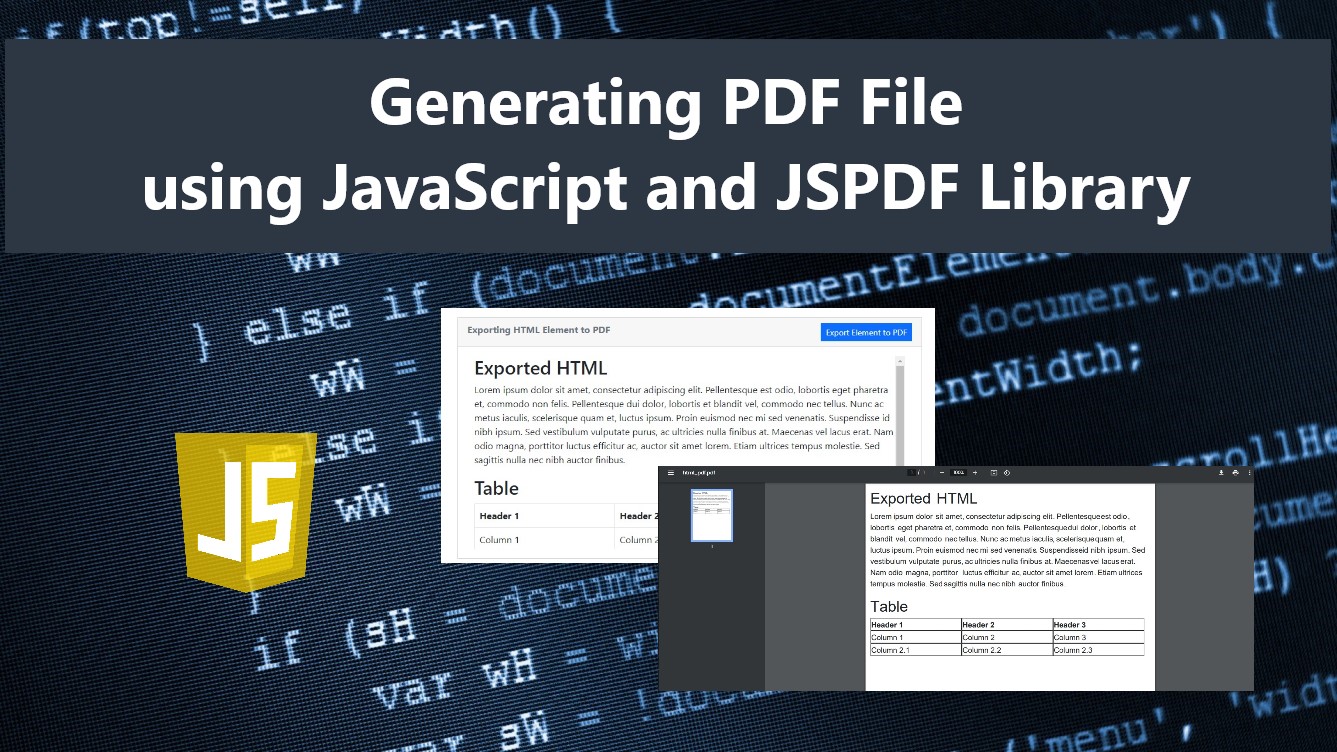The width and height of the screenshot is (1337, 752).
Task: Print the PDF document
Action: 1235,472
